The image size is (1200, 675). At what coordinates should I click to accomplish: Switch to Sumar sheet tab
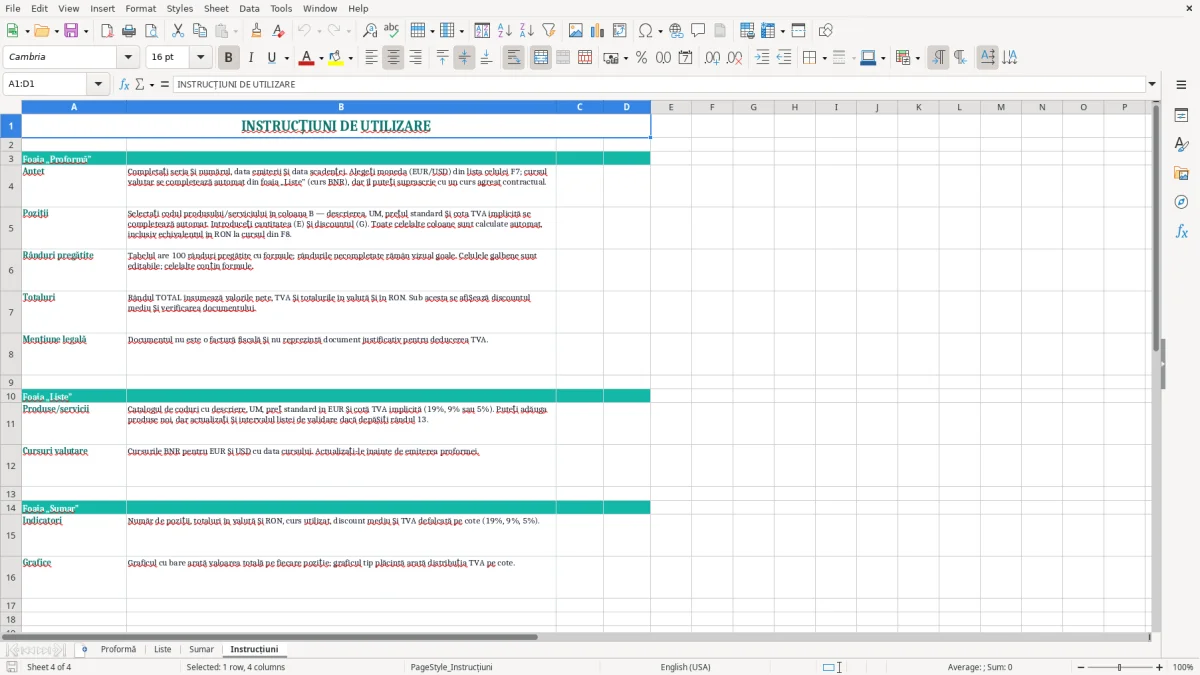(201, 649)
